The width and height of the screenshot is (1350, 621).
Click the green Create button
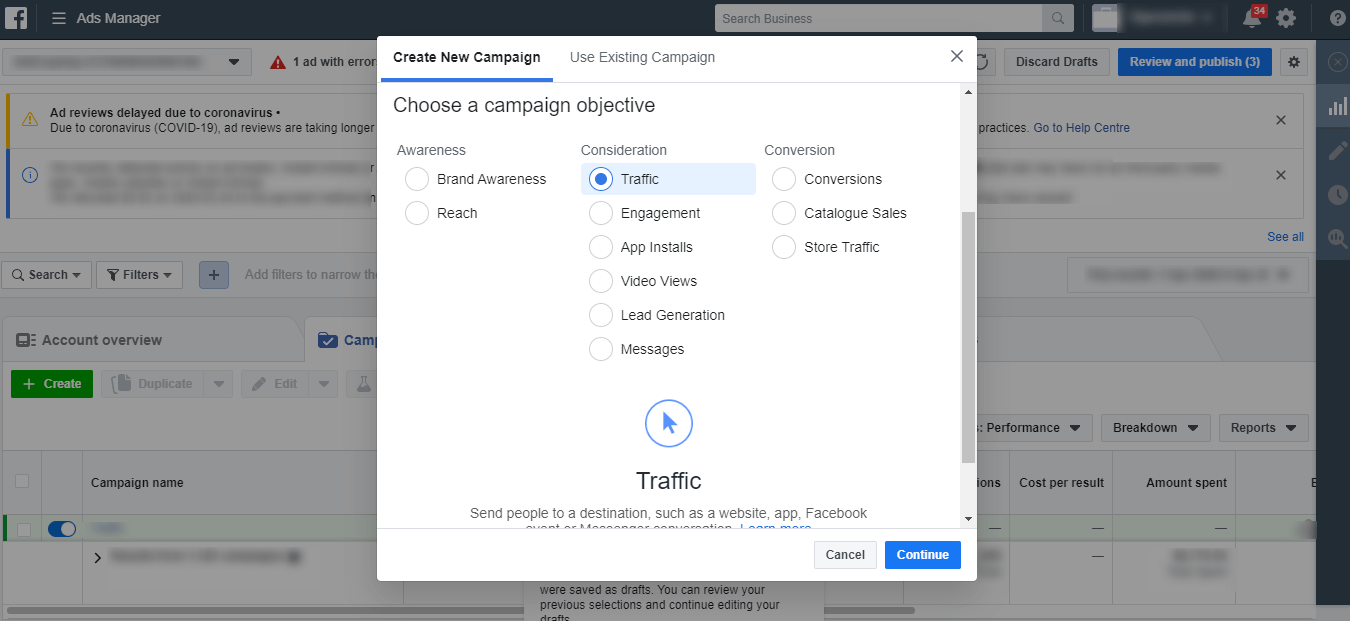point(52,384)
